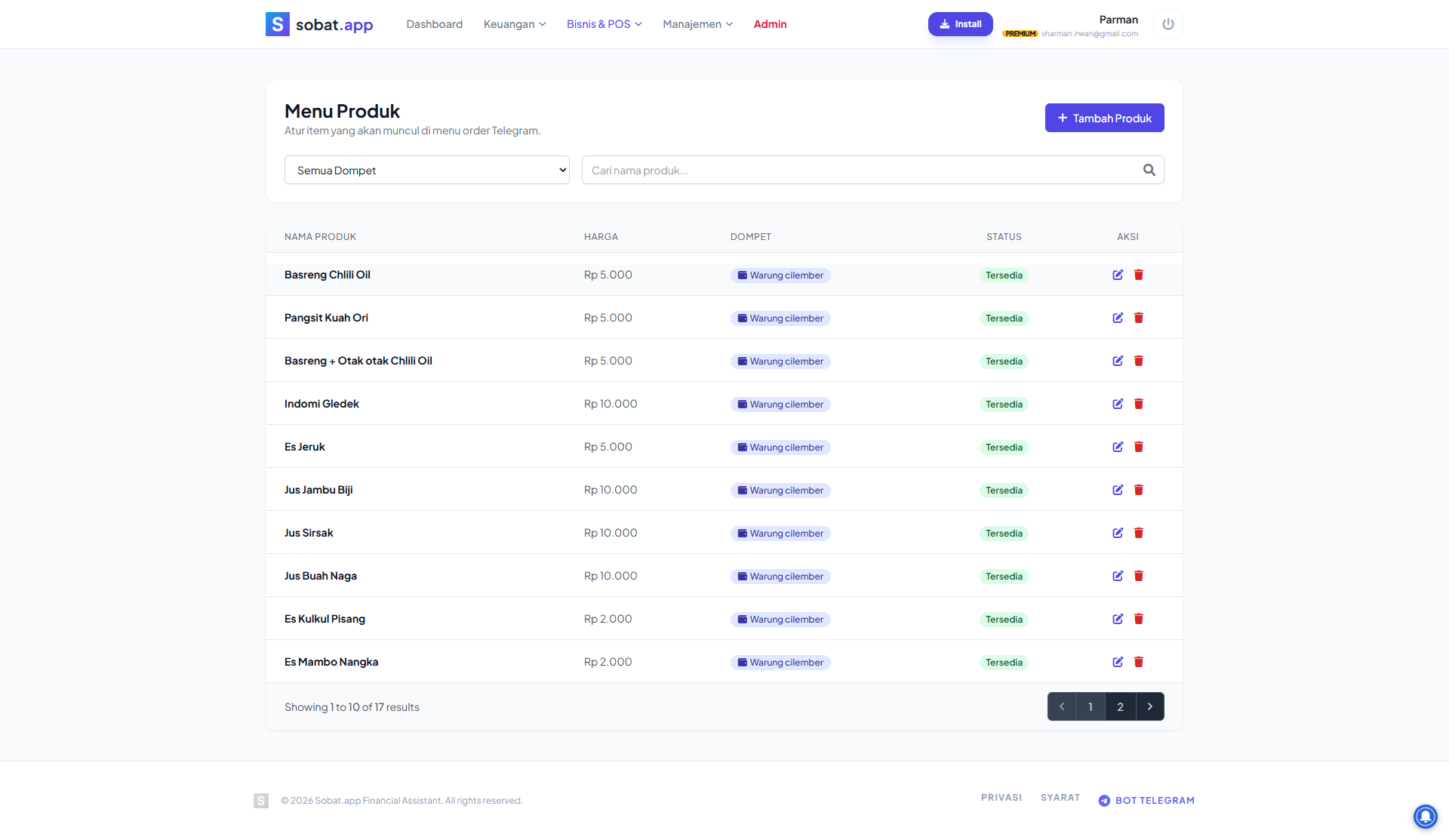The image size is (1449, 840).
Task: Click the power logout icon
Action: click(x=1168, y=24)
